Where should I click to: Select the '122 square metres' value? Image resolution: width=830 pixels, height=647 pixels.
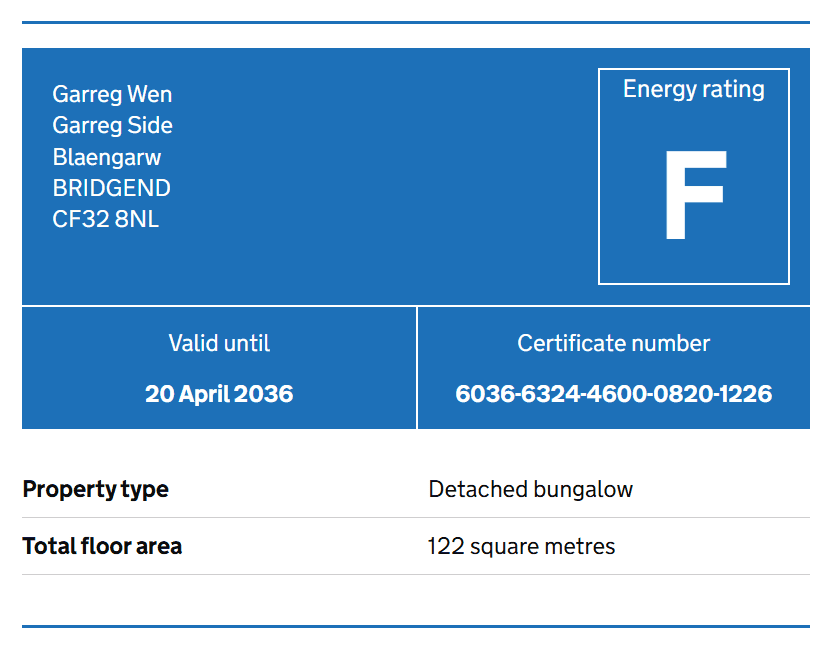tap(521, 546)
